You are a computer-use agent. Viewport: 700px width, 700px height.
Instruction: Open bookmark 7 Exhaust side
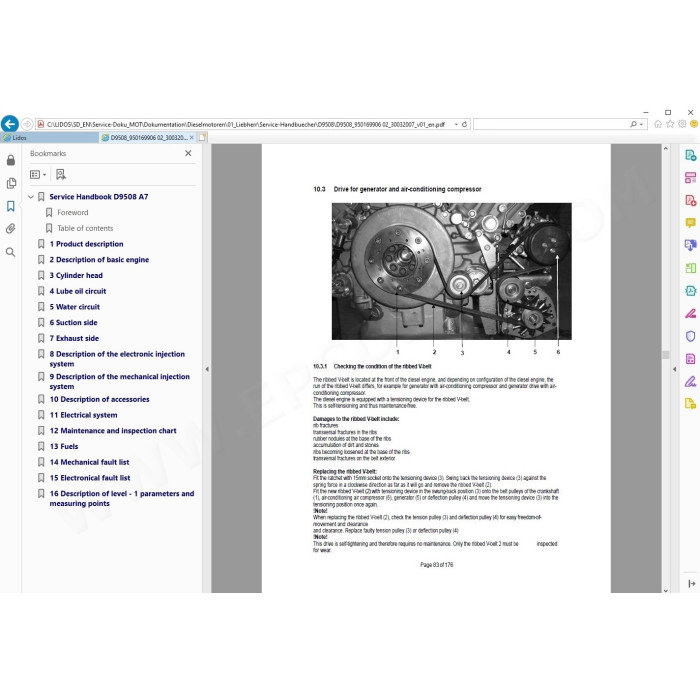click(74, 338)
